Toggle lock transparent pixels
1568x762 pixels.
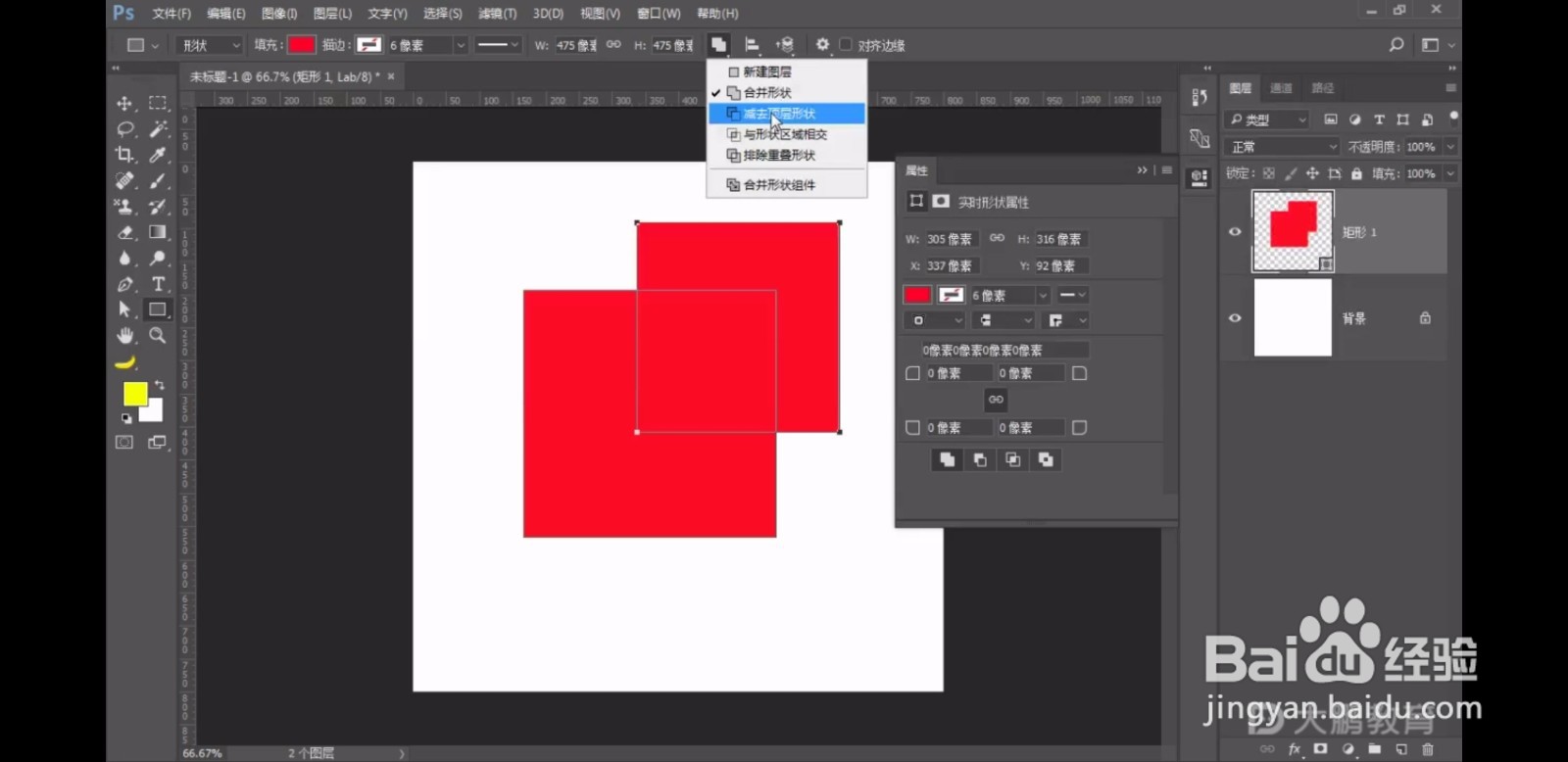pyautogui.click(x=1269, y=173)
